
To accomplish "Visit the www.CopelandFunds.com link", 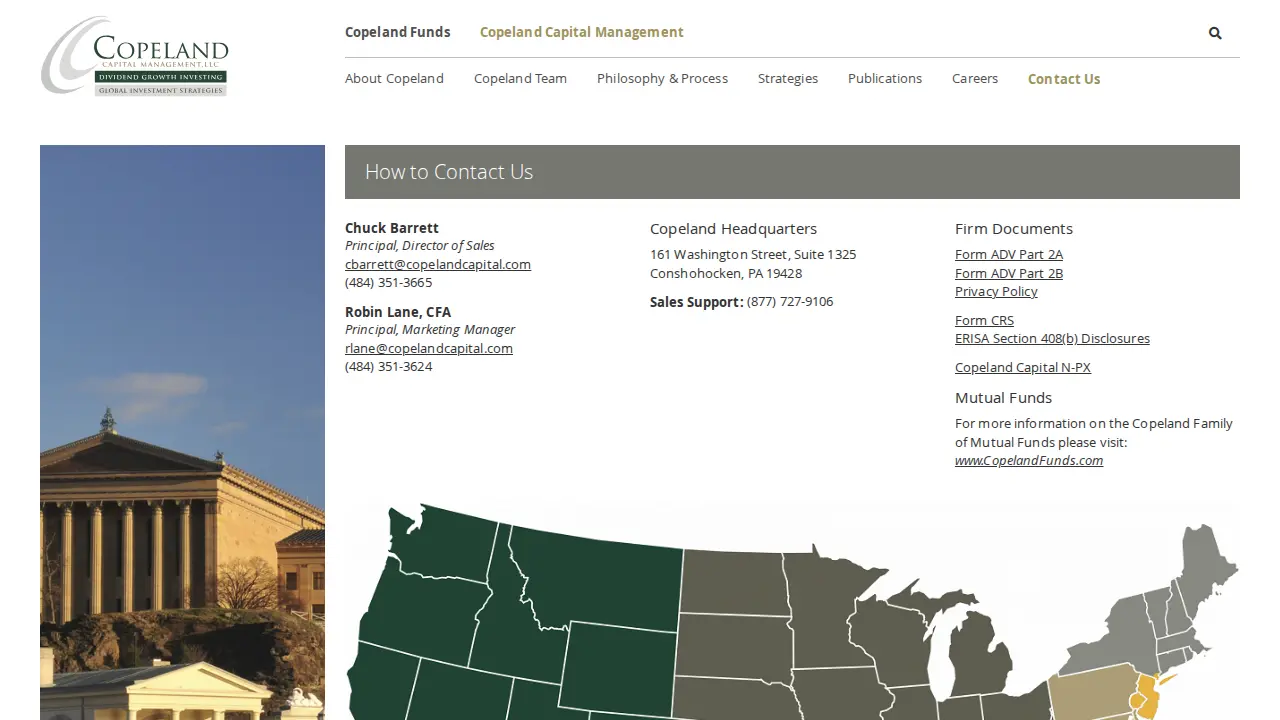I will pyautogui.click(x=1029, y=460).
